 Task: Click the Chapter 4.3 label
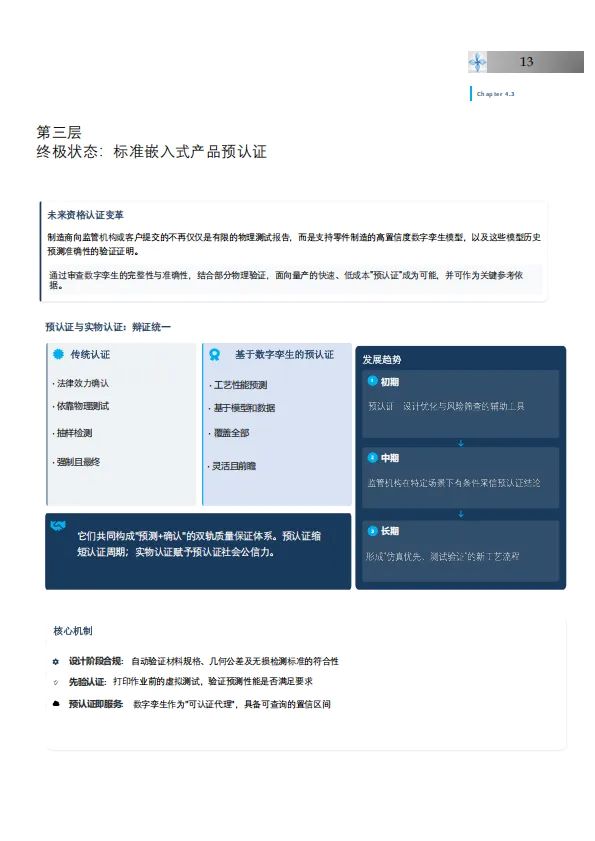tap(495, 94)
